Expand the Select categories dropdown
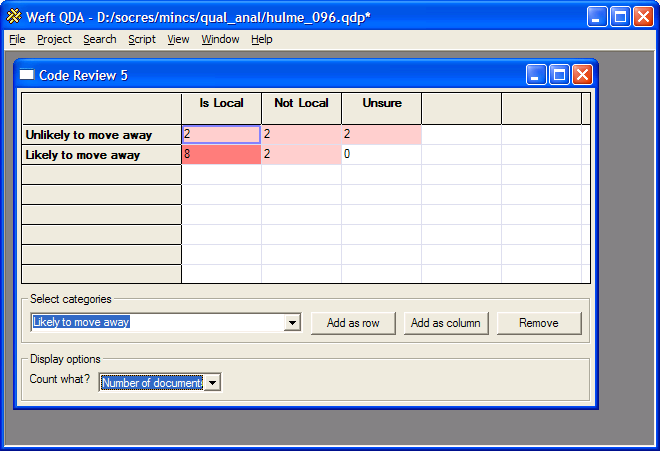This screenshot has height=451, width=660. pyautogui.click(x=292, y=323)
